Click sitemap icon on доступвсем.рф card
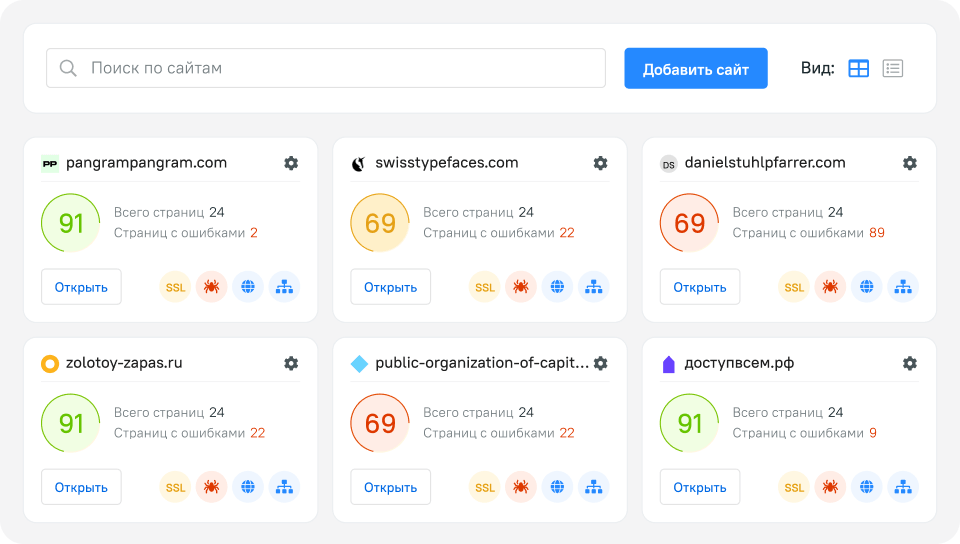The width and height of the screenshot is (960, 544). pos(903,487)
